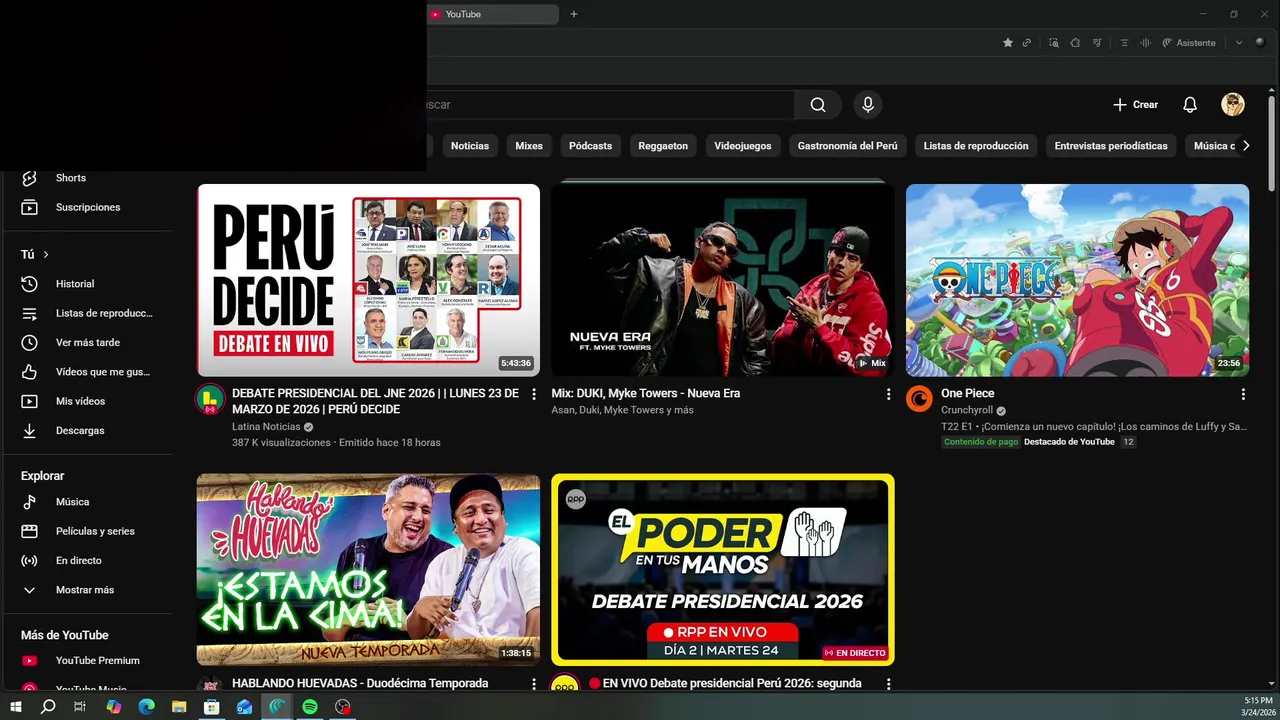
Task: Open Listas de reproducción sidebar item
Action: point(88,313)
